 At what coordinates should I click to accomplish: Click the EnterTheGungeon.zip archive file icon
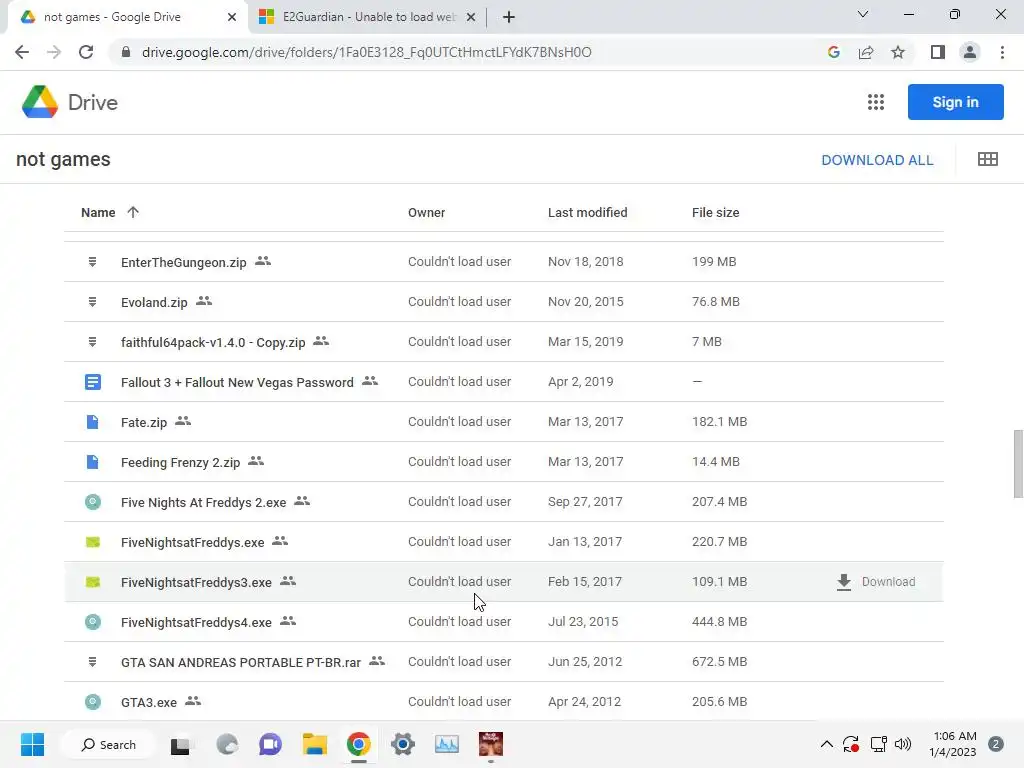click(x=93, y=262)
